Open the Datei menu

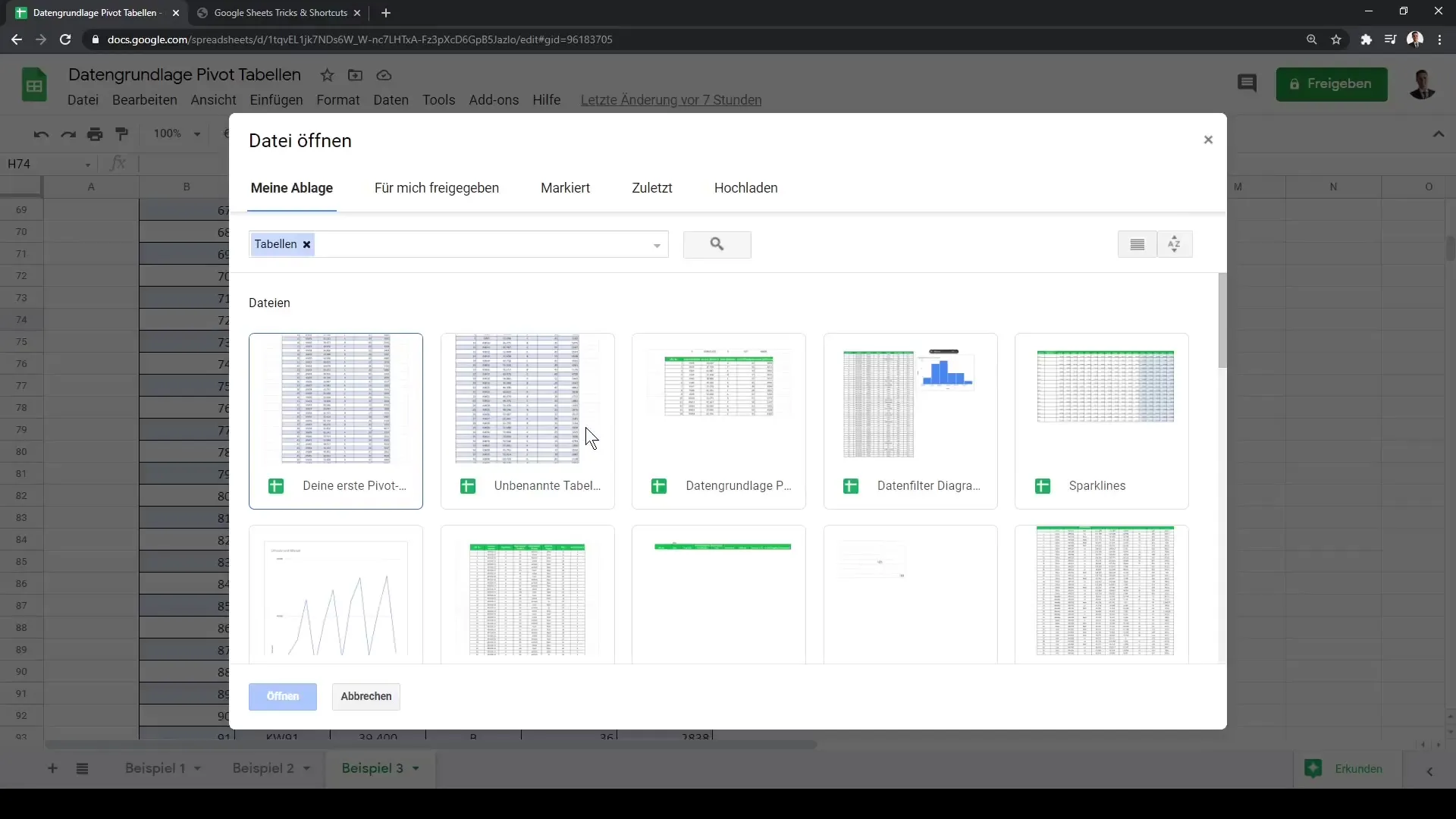pyautogui.click(x=83, y=100)
